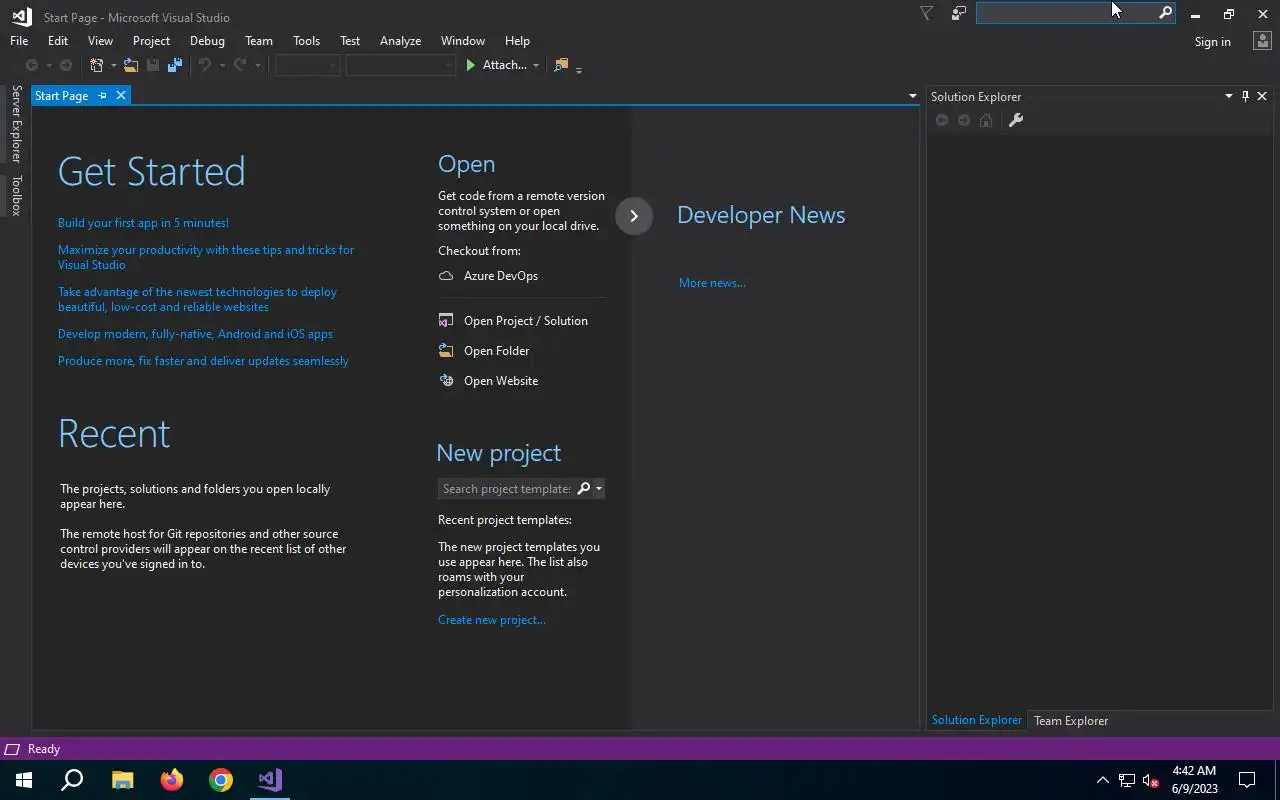Open the Tools menu
This screenshot has height=800, width=1280.
click(x=306, y=41)
